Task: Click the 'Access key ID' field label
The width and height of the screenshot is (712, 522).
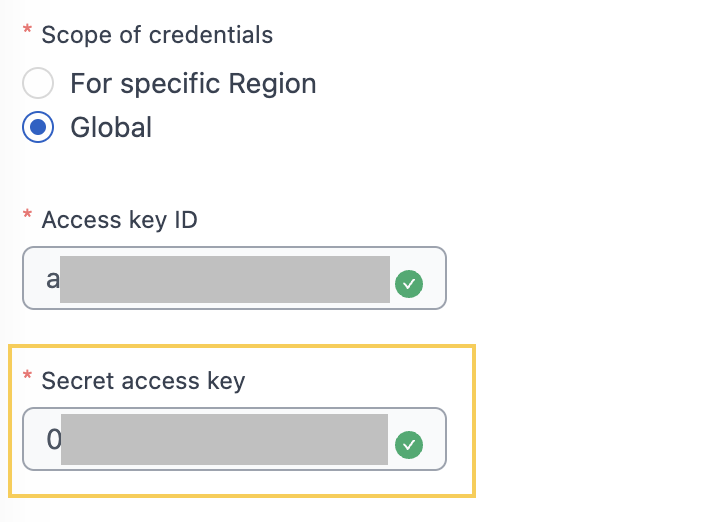Action: click(x=119, y=220)
